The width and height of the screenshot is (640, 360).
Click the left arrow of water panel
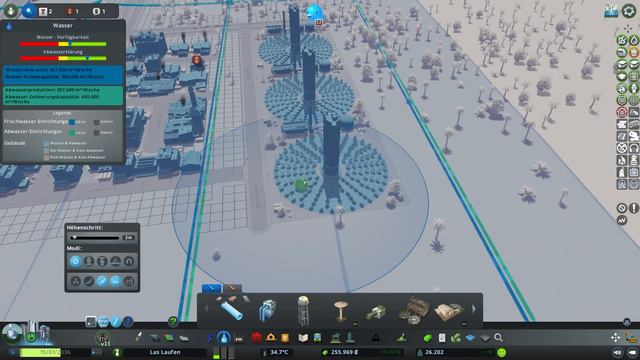[206, 309]
